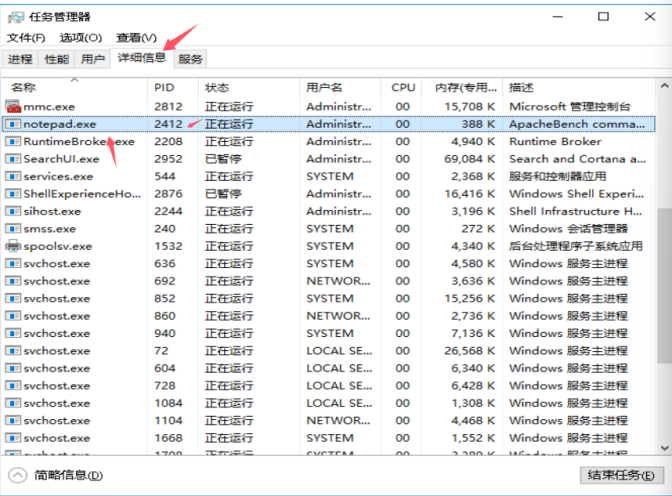
Task: Click the scrollbar down arrow
Action: pyautogui.click(x=664, y=448)
